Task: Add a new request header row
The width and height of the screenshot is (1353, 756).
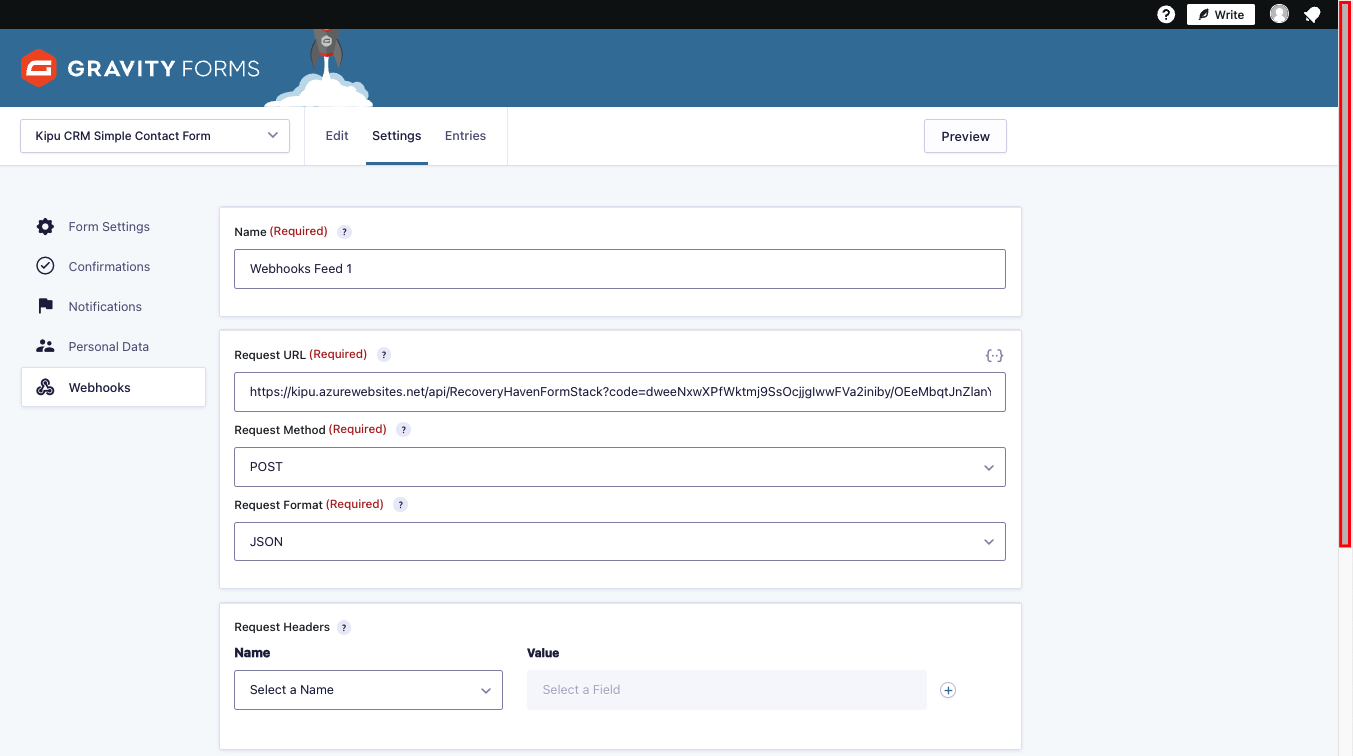Action: tap(947, 689)
